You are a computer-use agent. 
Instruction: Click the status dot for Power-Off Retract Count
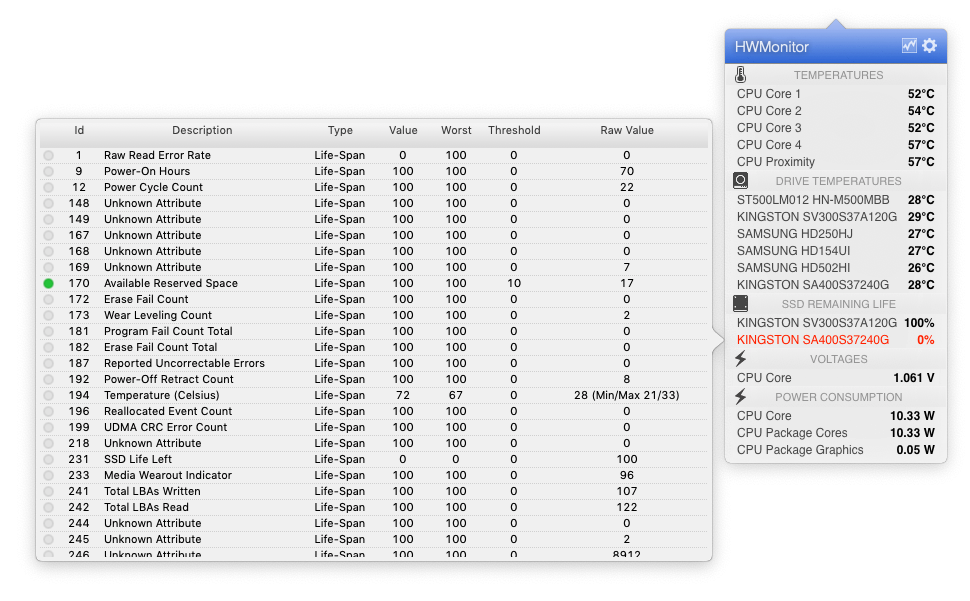tap(48, 379)
